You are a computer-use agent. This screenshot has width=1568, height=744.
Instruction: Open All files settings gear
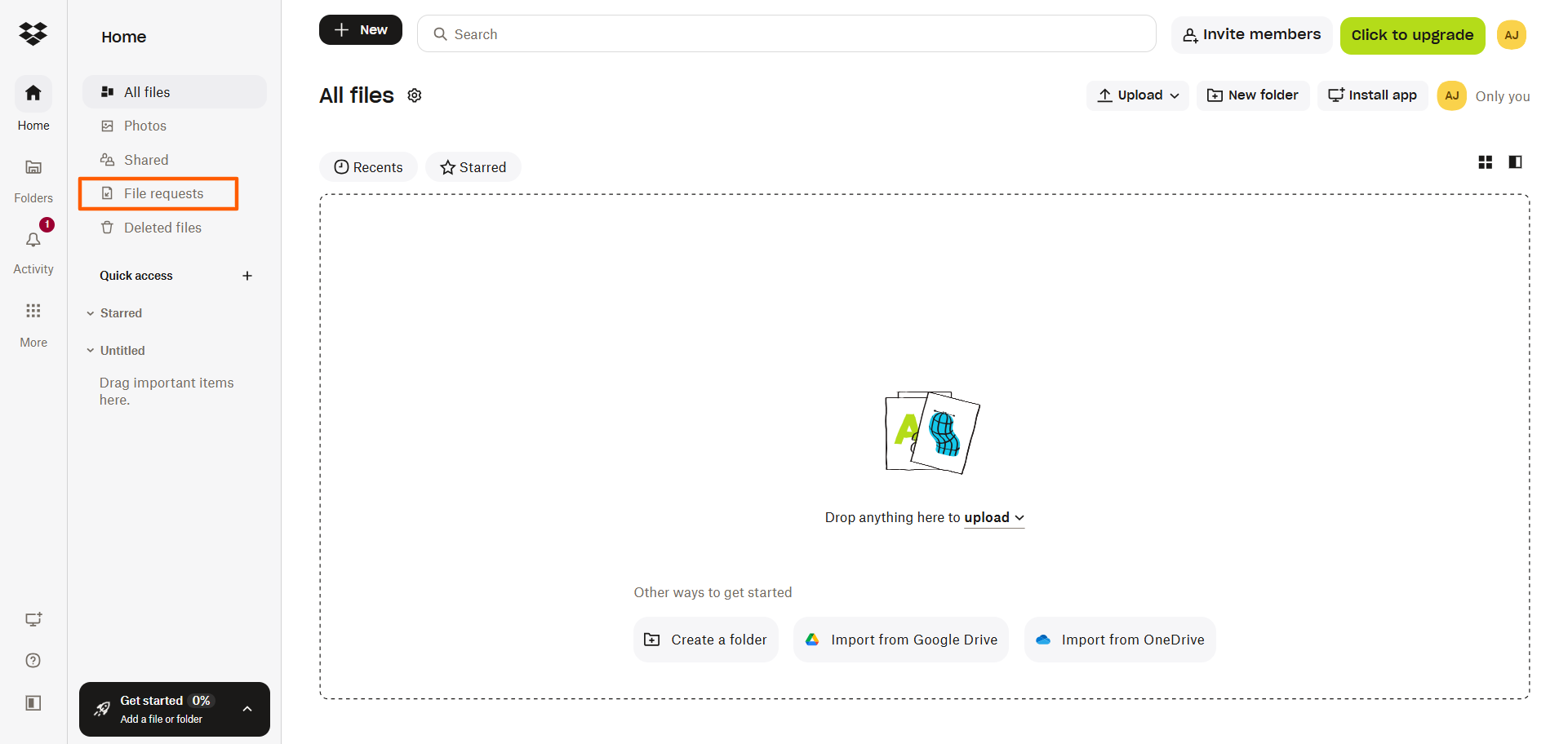point(415,95)
